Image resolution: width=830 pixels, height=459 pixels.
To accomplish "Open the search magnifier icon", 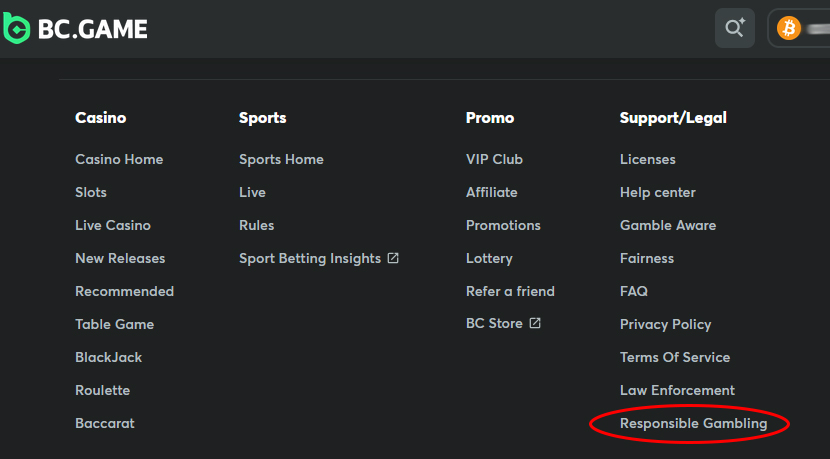I will 735,28.
